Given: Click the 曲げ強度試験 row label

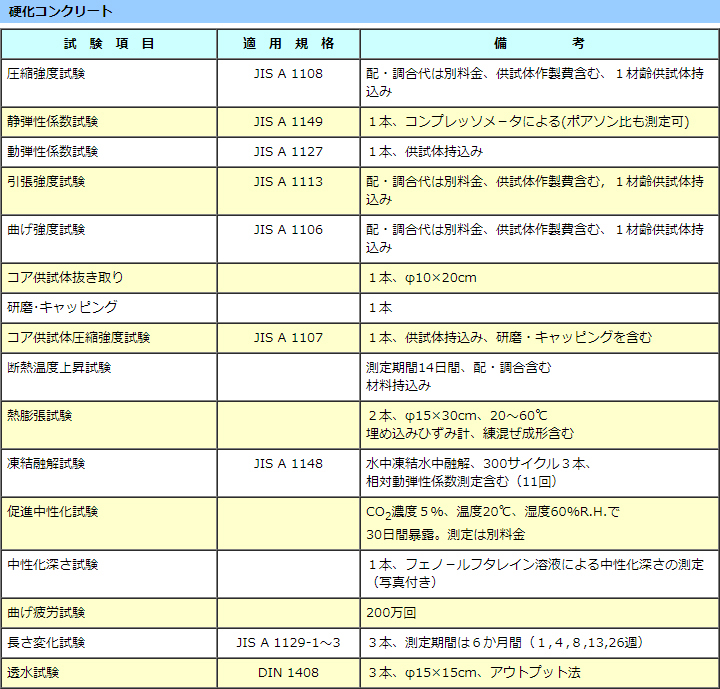Looking at the screenshot, I should pyautogui.click(x=46, y=230).
